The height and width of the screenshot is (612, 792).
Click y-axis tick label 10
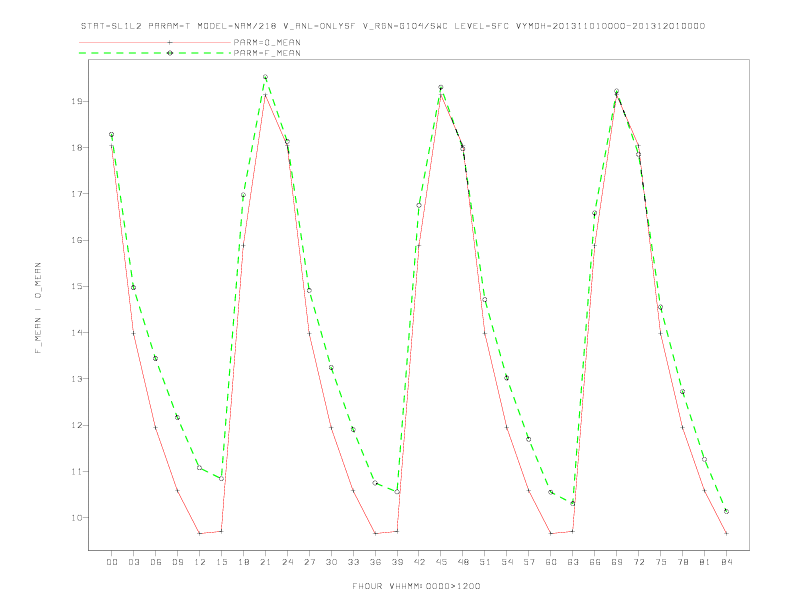pyautogui.click(x=76, y=518)
